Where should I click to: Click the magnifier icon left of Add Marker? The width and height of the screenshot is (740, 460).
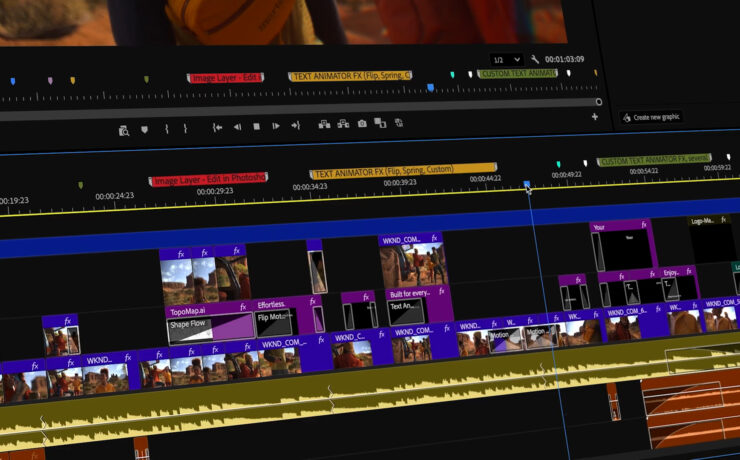pos(124,131)
